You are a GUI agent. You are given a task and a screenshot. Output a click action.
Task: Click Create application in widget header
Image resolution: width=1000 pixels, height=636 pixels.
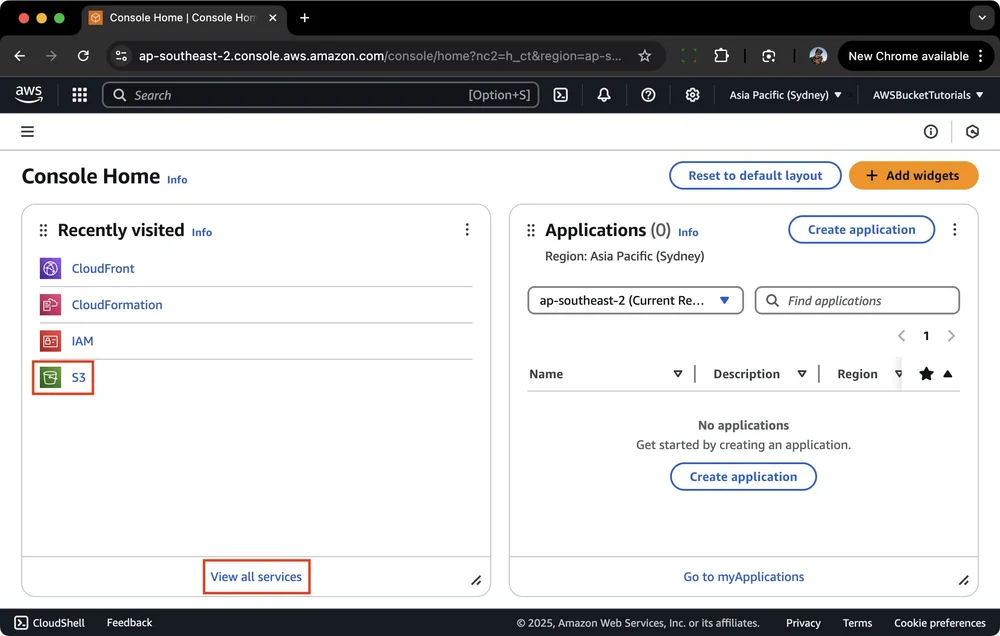click(861, 230)
